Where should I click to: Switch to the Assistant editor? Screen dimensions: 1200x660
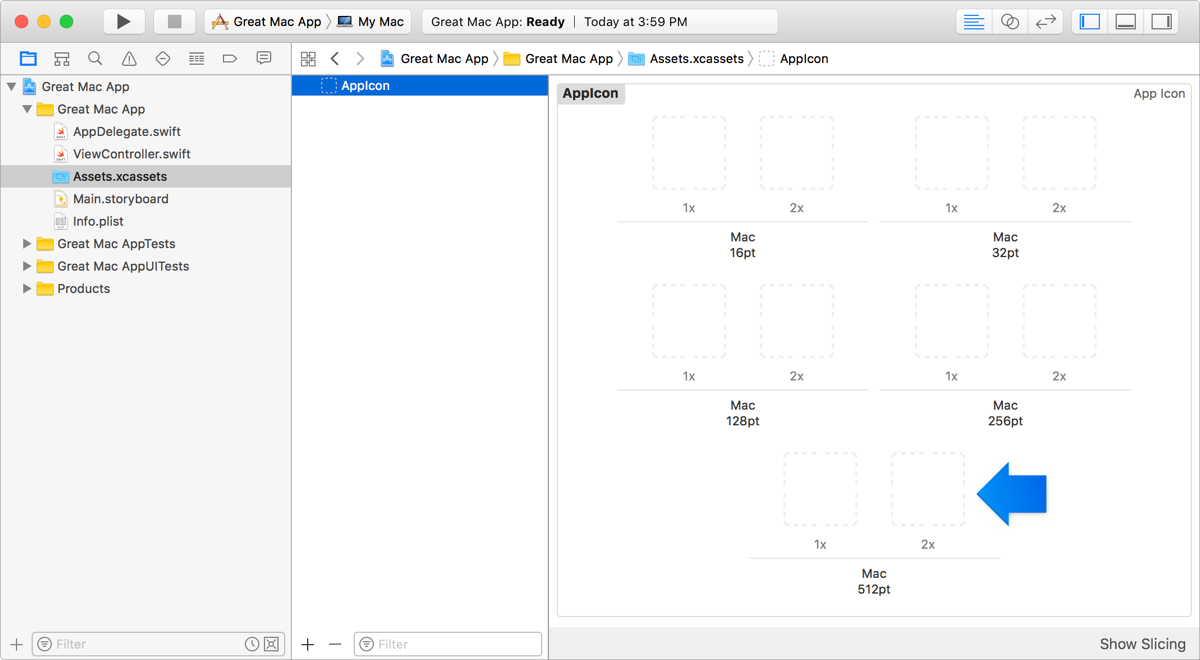(x=1010, y=21)
